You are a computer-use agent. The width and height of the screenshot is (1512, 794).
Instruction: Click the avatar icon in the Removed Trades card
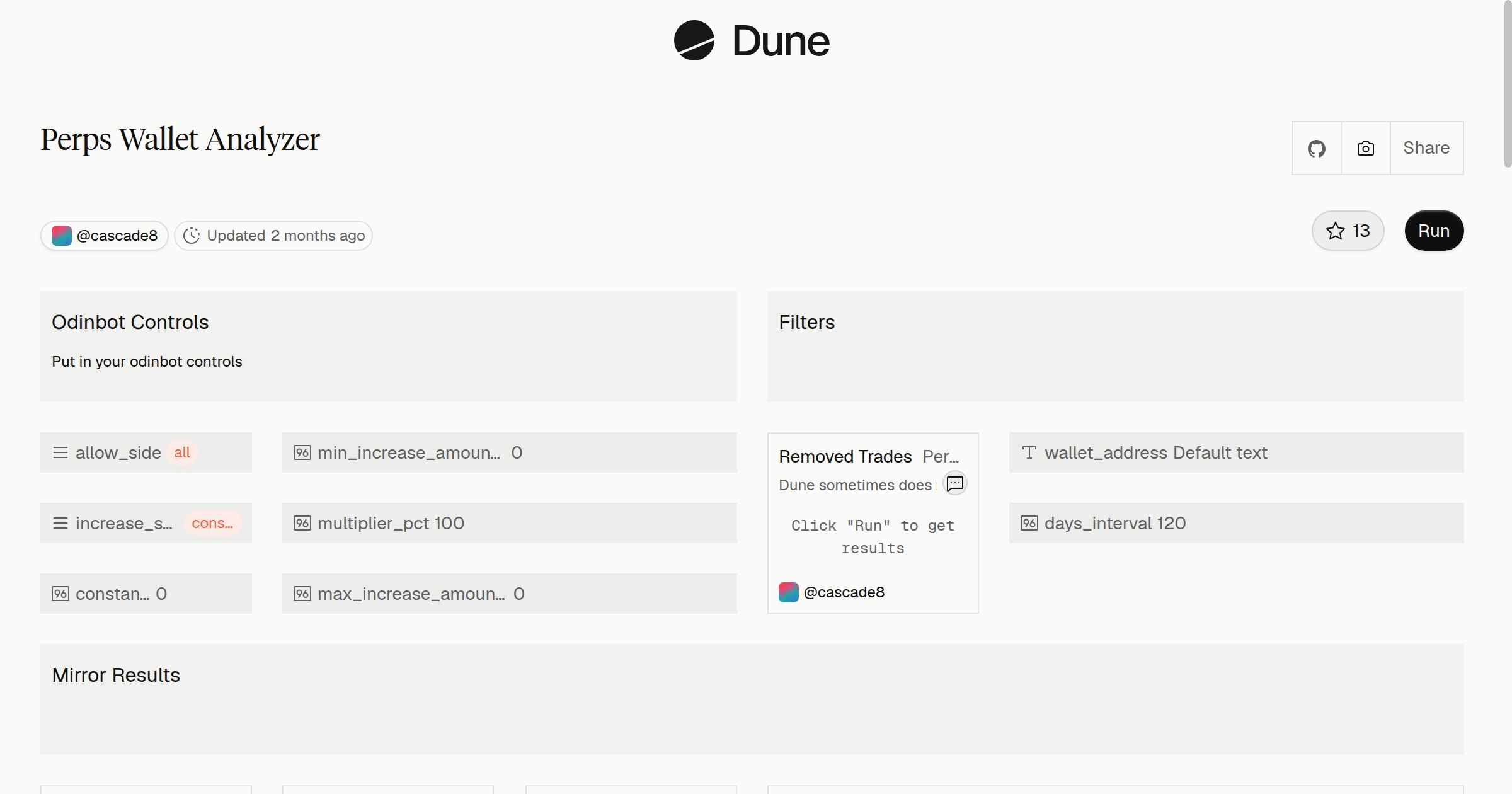(789, 592)
